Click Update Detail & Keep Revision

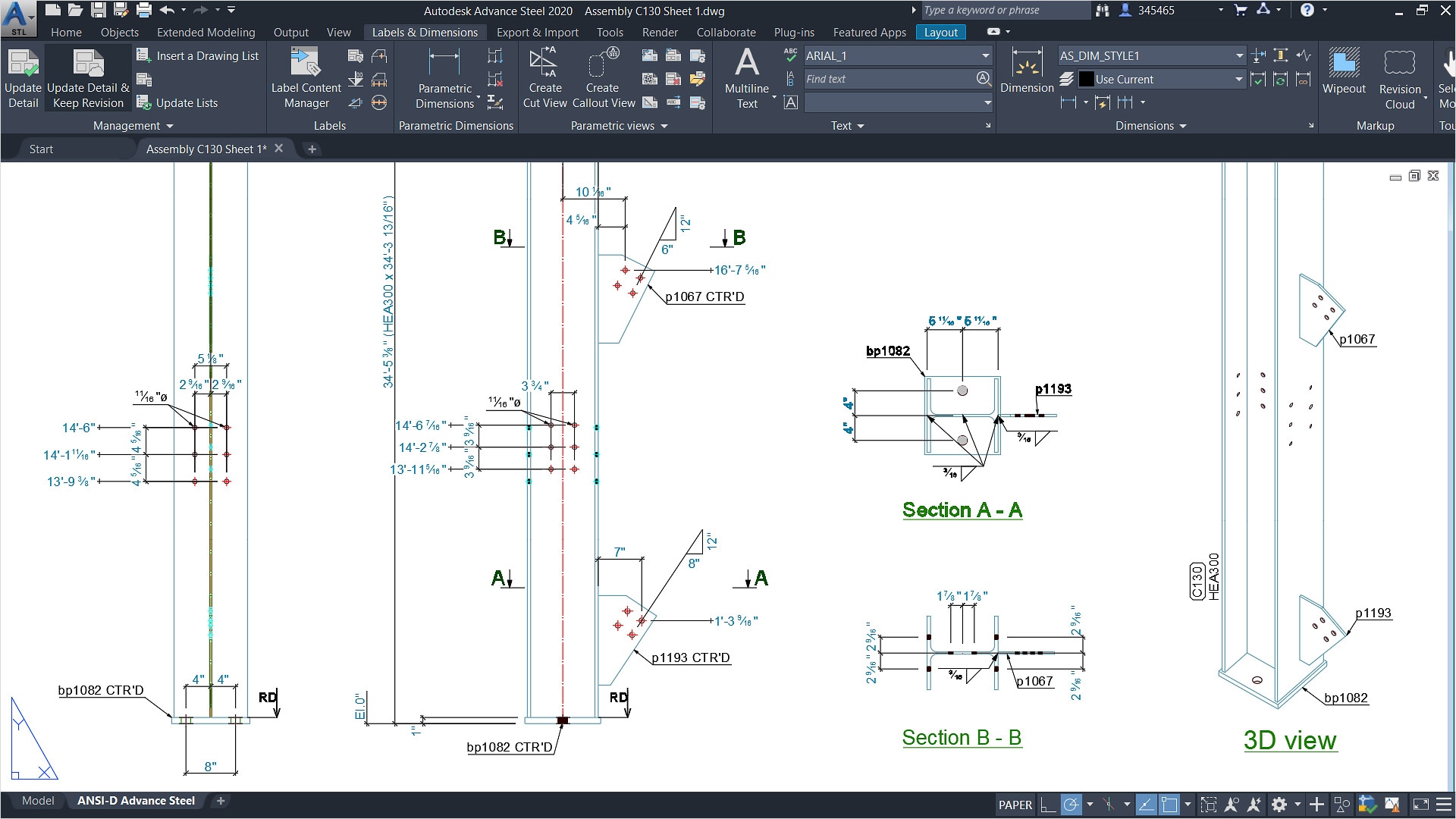pyautogui.click(x=88, y=79)
